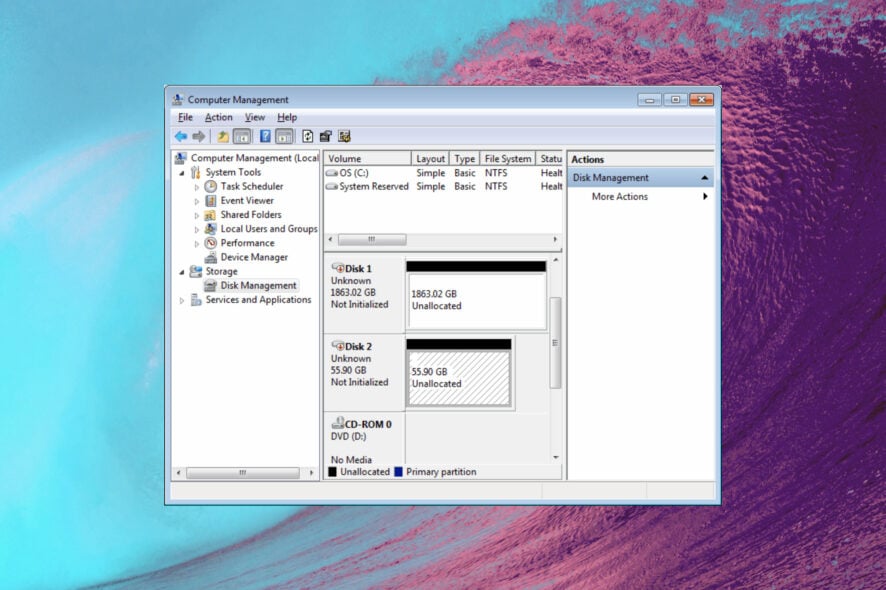
Task: Select the Shared Folders icon
Action: tap(212, 214)
